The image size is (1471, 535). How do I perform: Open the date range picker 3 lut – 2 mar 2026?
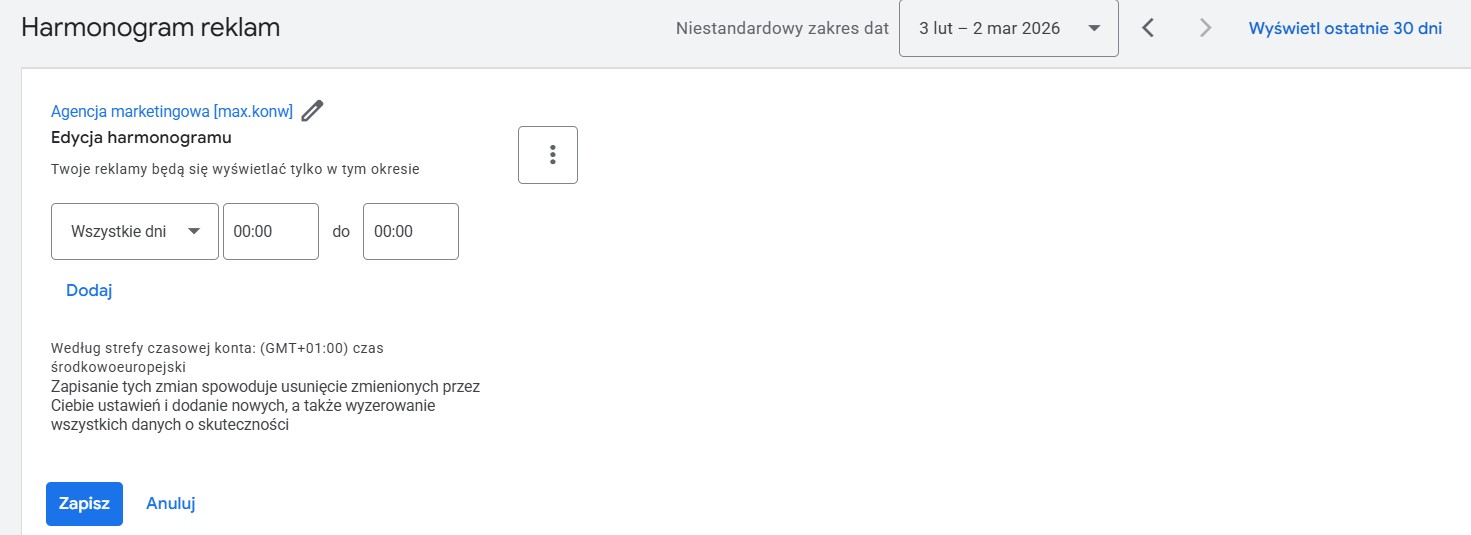pos(1008,29)
